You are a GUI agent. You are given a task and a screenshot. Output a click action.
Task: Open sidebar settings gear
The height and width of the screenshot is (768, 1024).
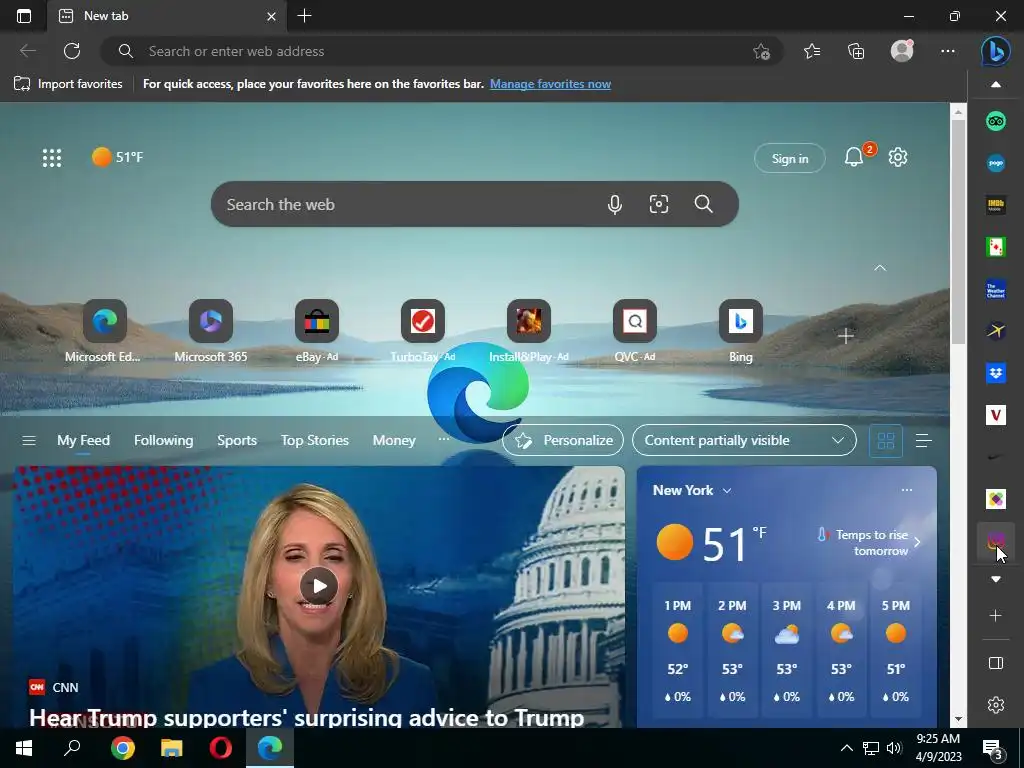click(x=995, y=705)
